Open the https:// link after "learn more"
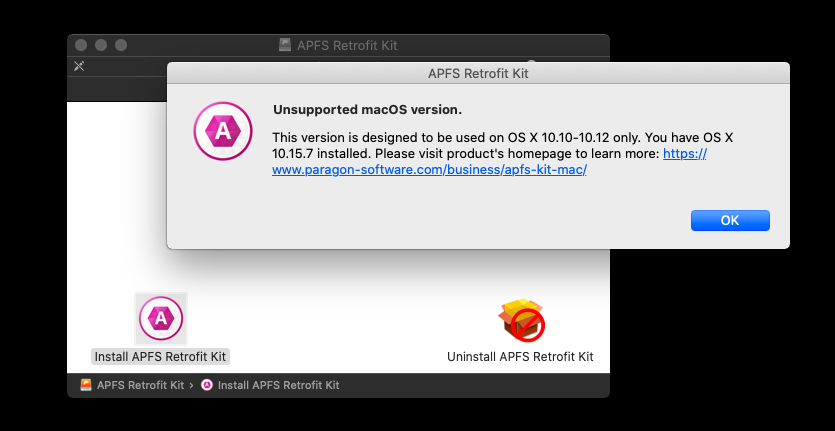 [x=685, y=154]
